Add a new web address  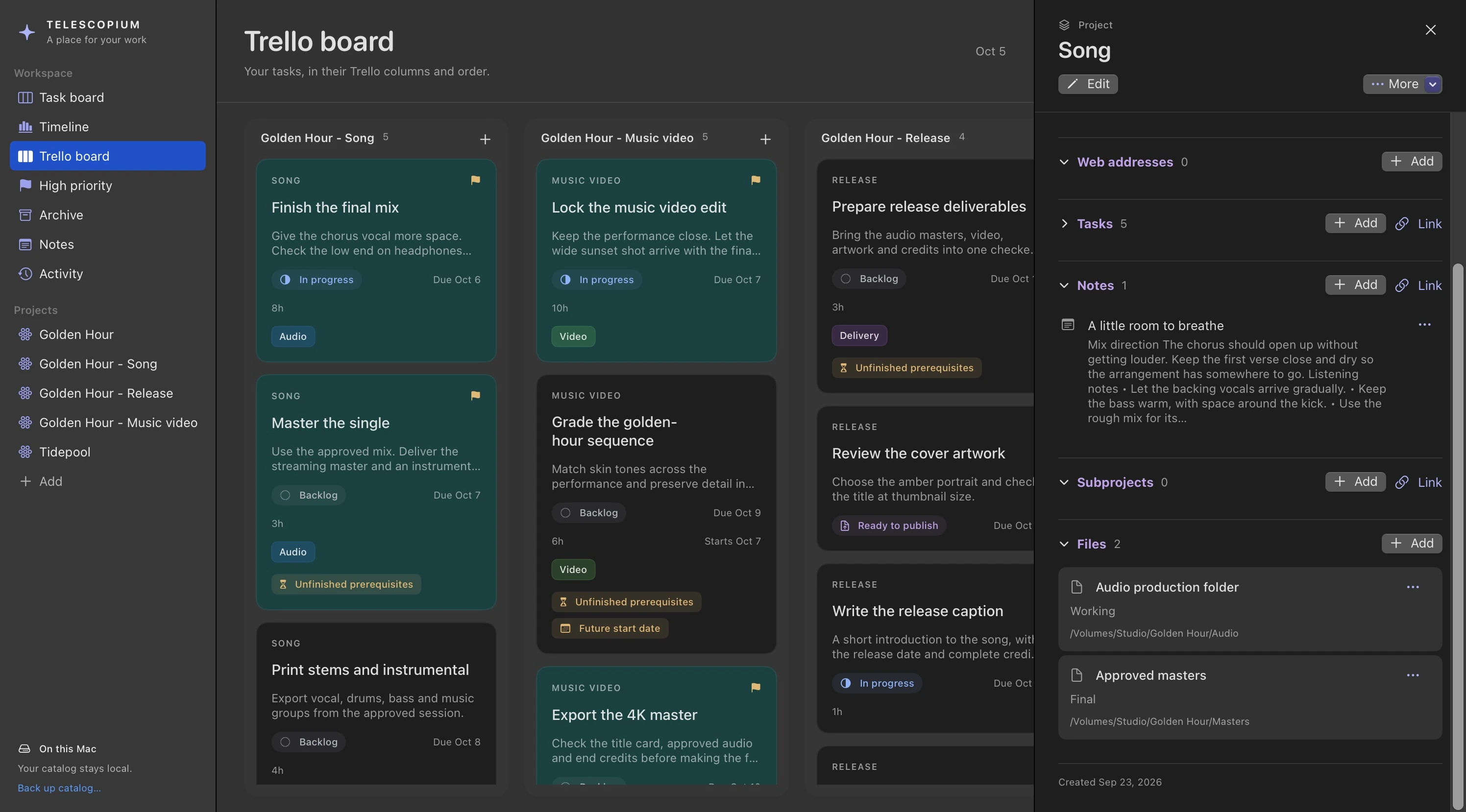[x=1411, y=162]
